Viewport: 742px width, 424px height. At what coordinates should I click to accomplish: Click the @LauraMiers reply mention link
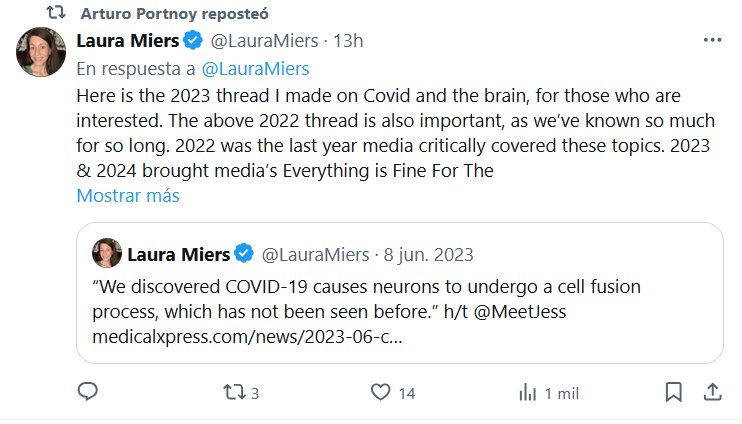tap(255, 69)
